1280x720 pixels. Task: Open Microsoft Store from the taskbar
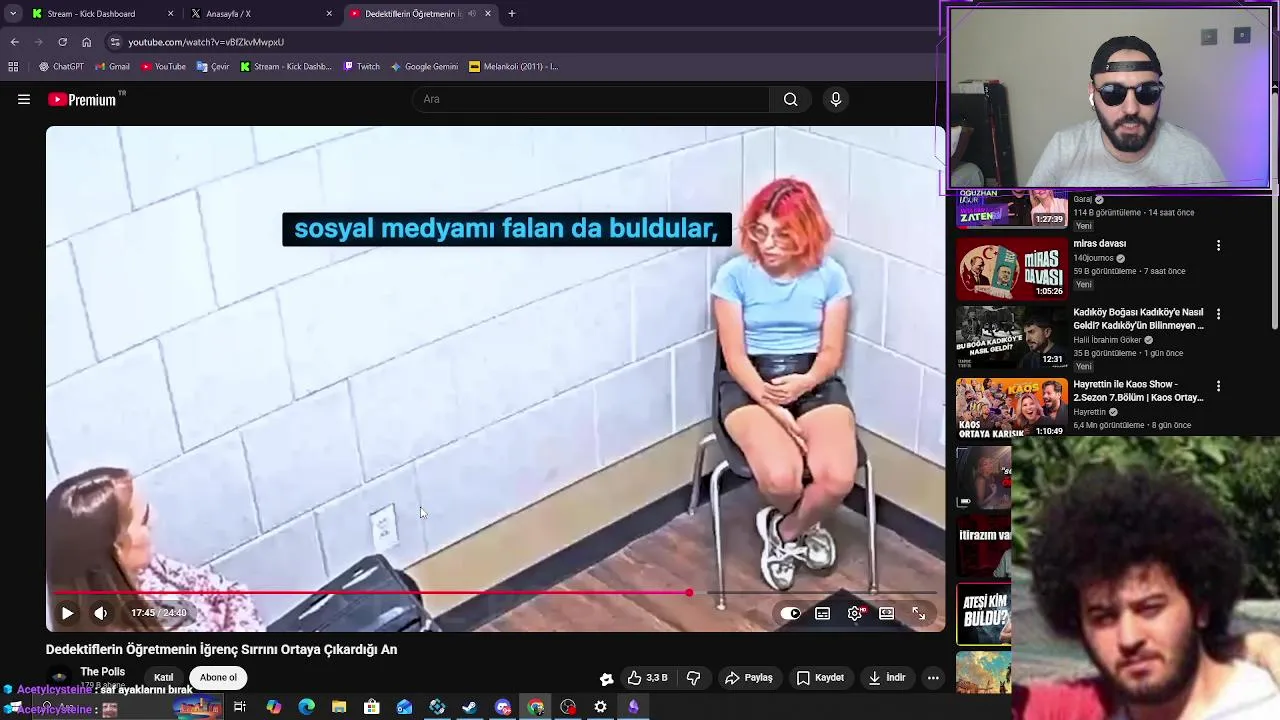click(x=372, y=707)
